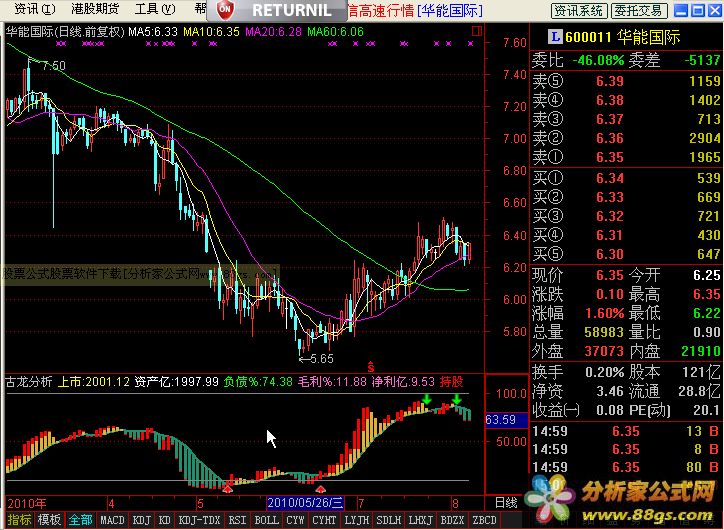Click the 资讯系统 button
Screen dimensions: 724x530
(x=579, y=11)
